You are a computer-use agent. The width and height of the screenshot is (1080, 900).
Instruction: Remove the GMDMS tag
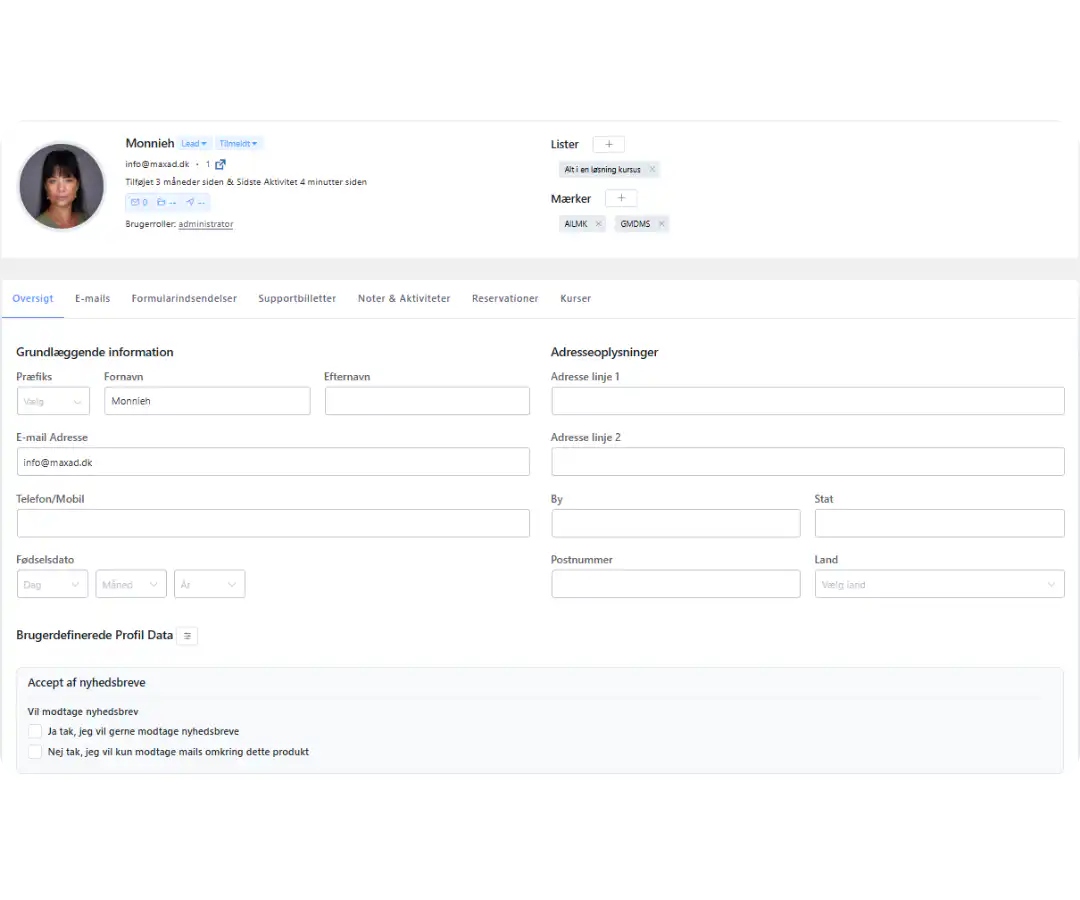pyautogui.click(x=661, y=224)
